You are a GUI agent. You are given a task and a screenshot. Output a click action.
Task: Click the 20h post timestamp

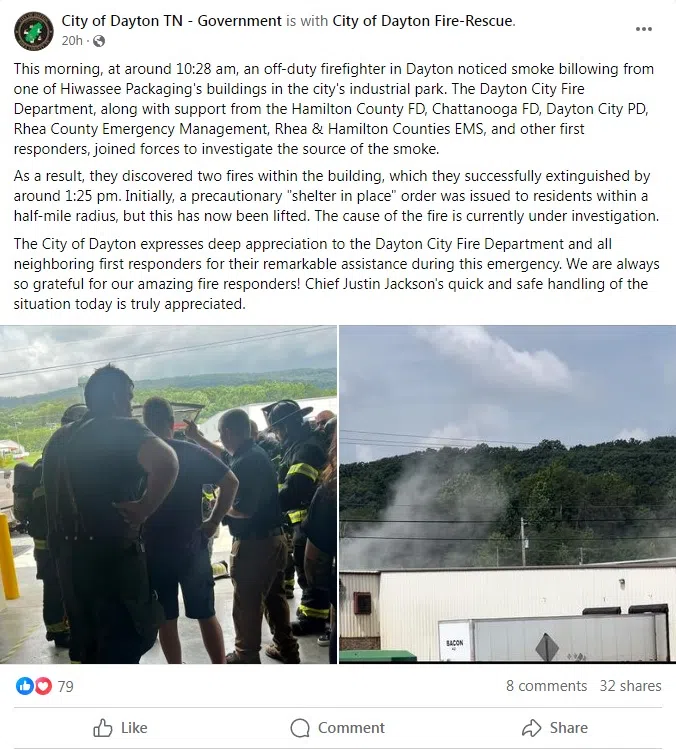pos(72,41)
